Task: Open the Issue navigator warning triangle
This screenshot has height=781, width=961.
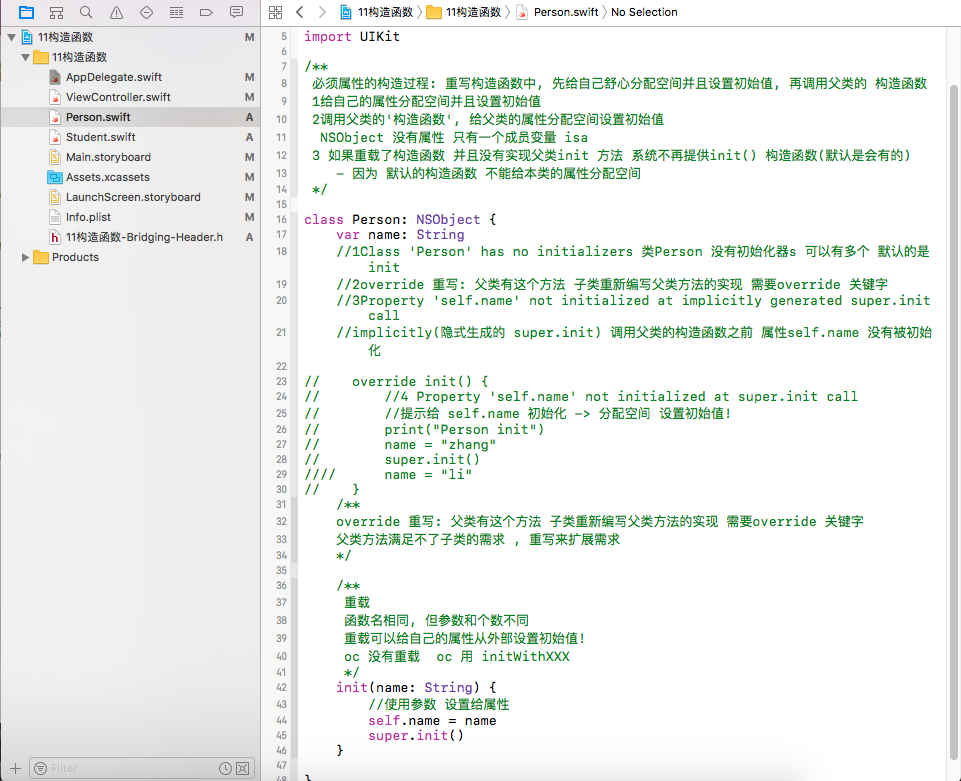Action: click(x=116, y=12)
